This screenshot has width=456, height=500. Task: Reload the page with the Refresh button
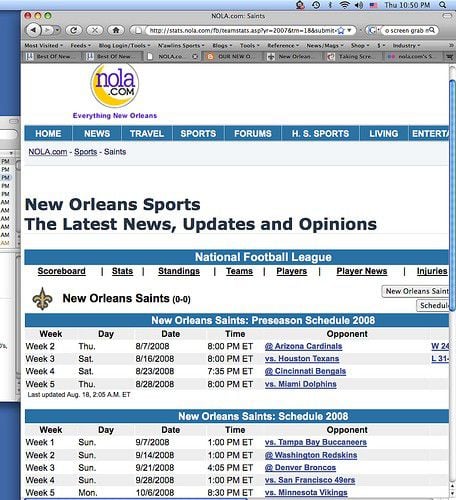[74, 30]
